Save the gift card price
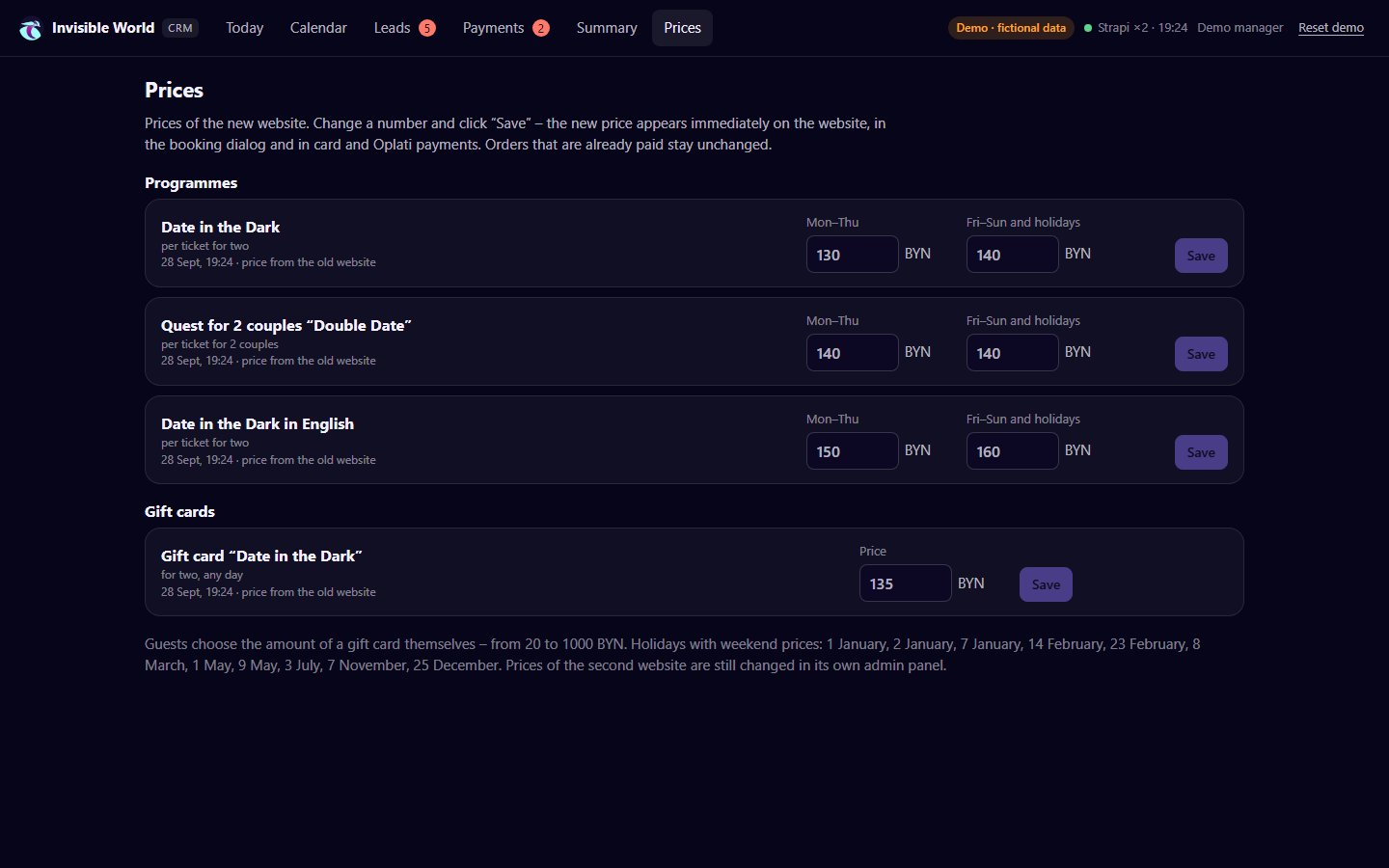The image size is (1389, 868). (x=1046, y=584)
